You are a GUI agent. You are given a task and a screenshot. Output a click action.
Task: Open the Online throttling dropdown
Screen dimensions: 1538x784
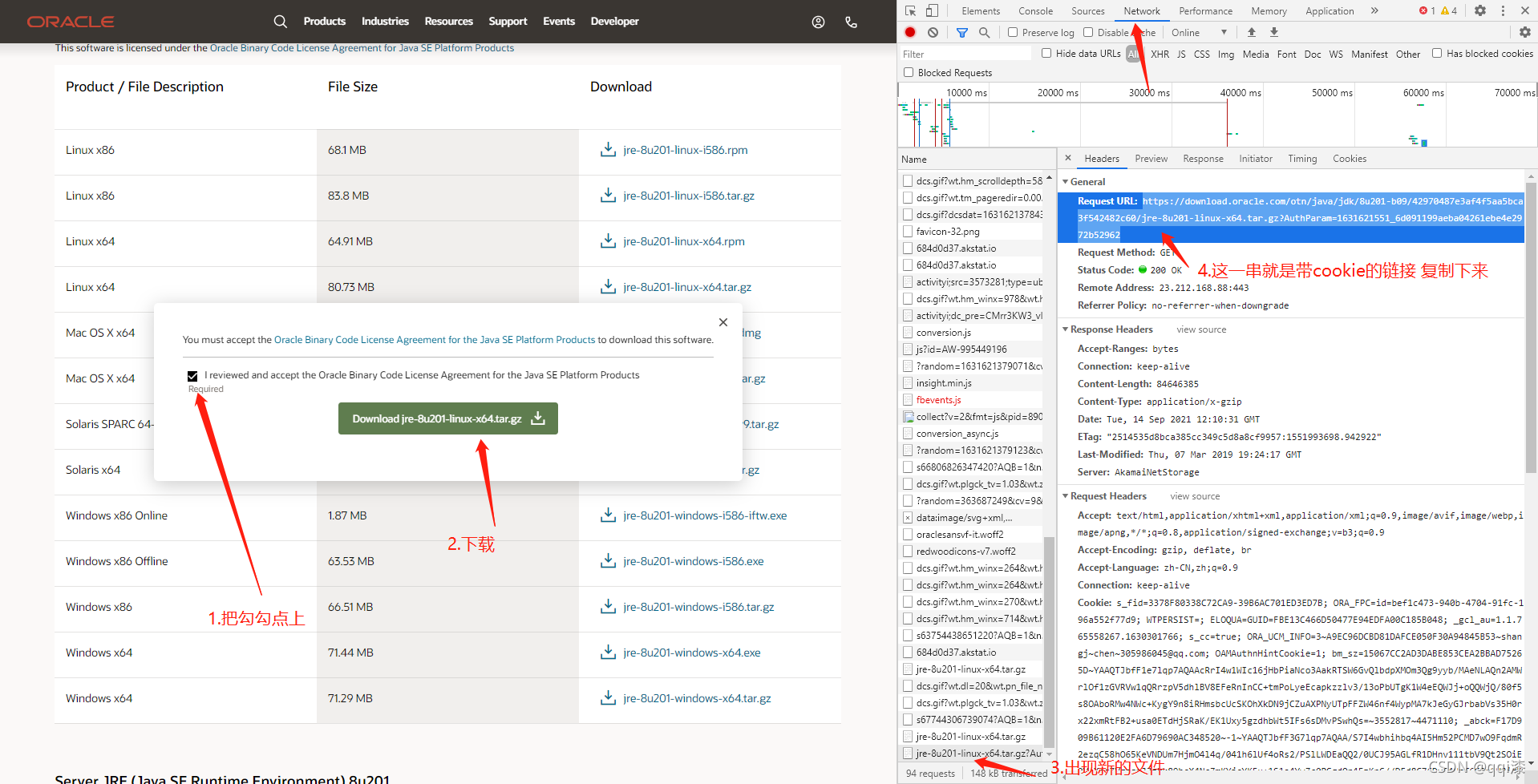pyautogui.click(x=1199, y=32)
